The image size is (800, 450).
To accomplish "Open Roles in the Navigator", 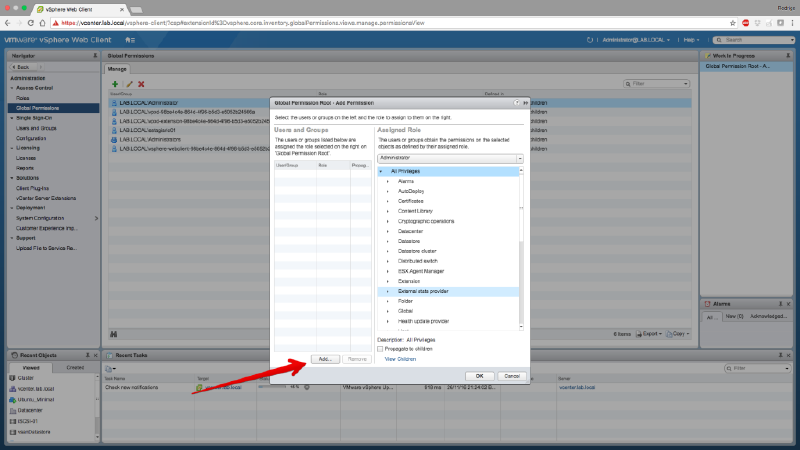I will tap(22, 98).
